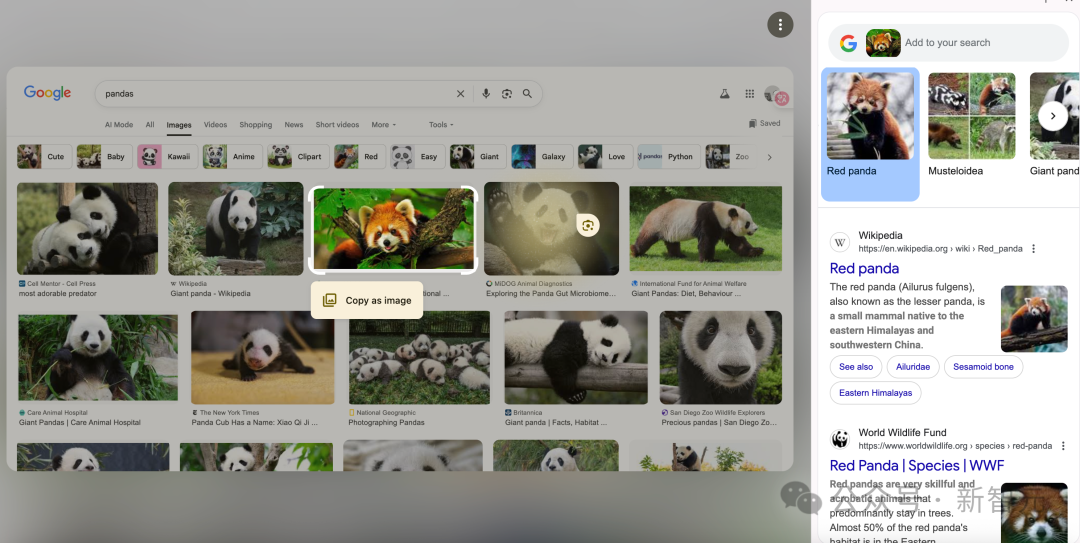
Task: Open Red Panda | Species | WWF link
Action: click(917, 465)
